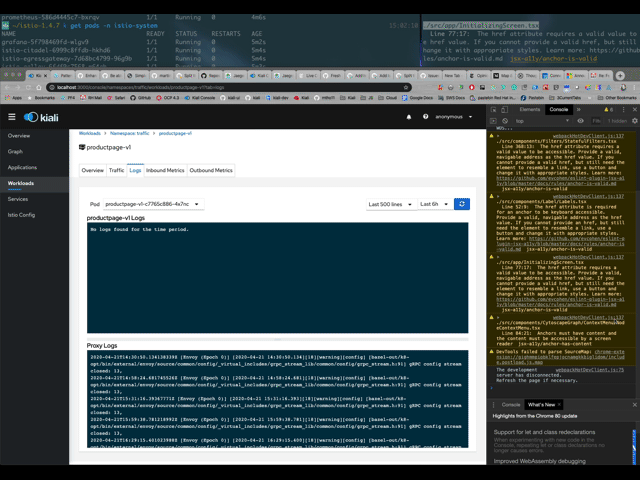640x480 pixels.
Task: Click the console Filter input field
Action: [596, 121]
